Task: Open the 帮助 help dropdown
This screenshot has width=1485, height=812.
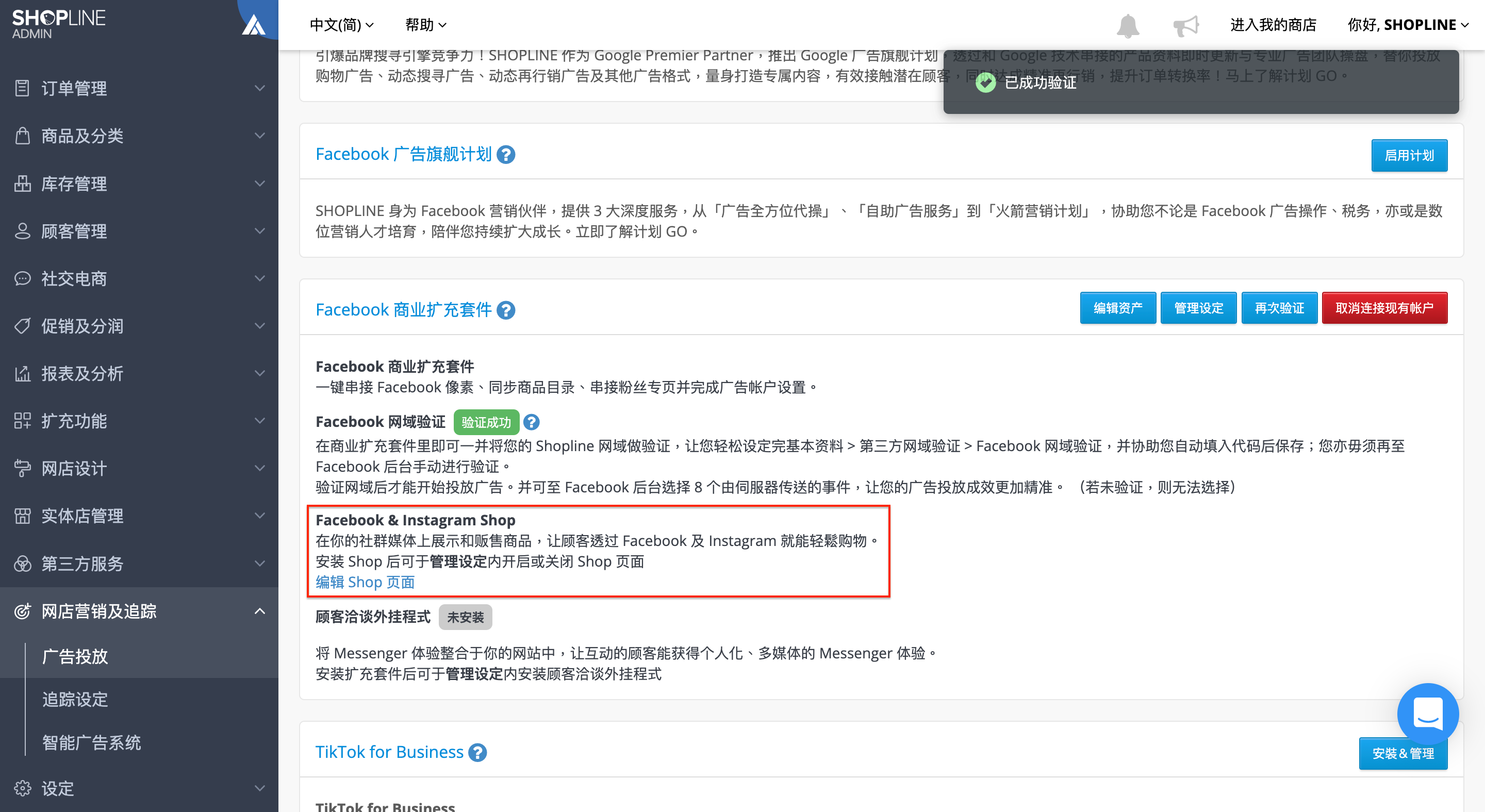Action: [425, 25]
